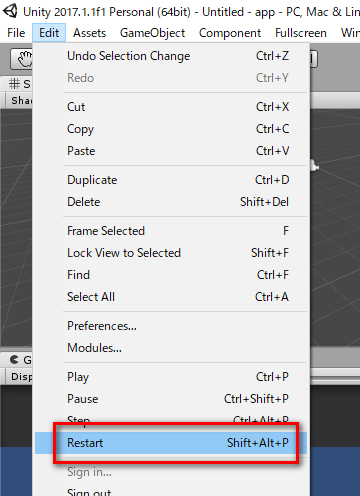Select Copy from Edit menu
This screenshot has width=360, height=496.
click(171, 129)
